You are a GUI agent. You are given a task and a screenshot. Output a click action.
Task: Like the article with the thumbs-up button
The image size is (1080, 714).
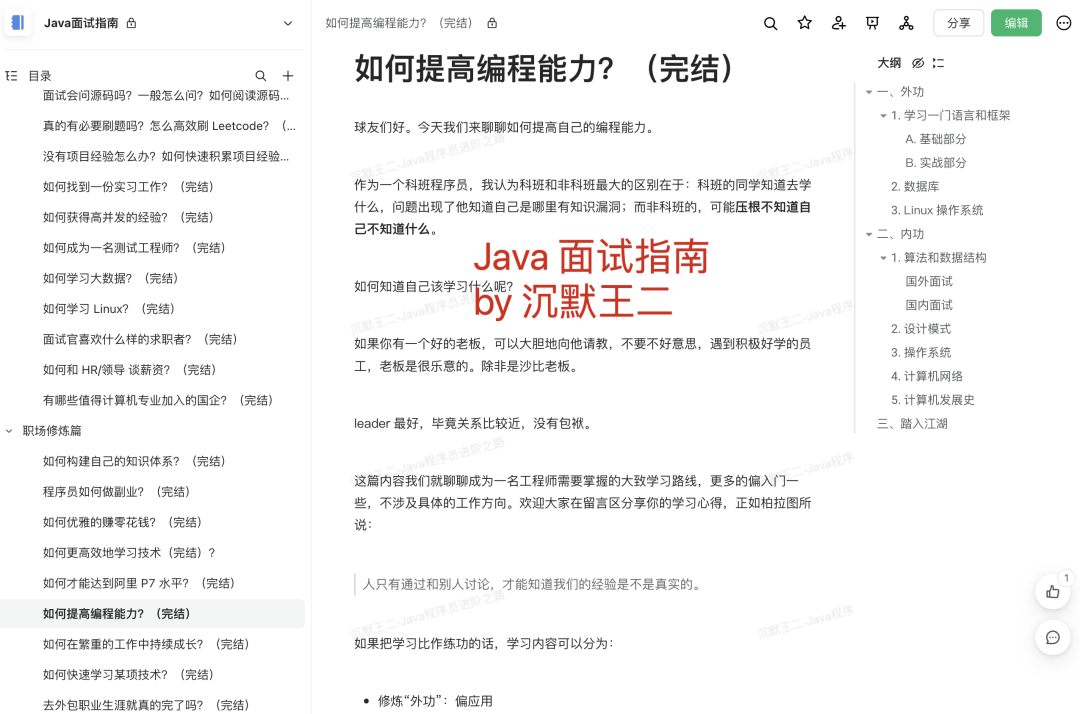1052,591
